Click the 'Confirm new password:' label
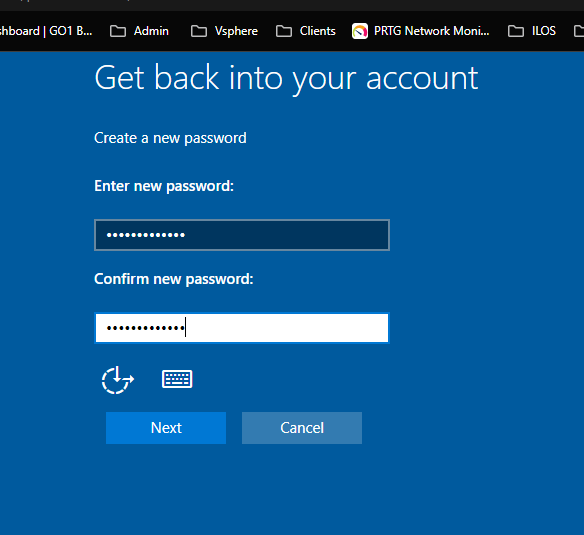 click(x=174, y=279)
